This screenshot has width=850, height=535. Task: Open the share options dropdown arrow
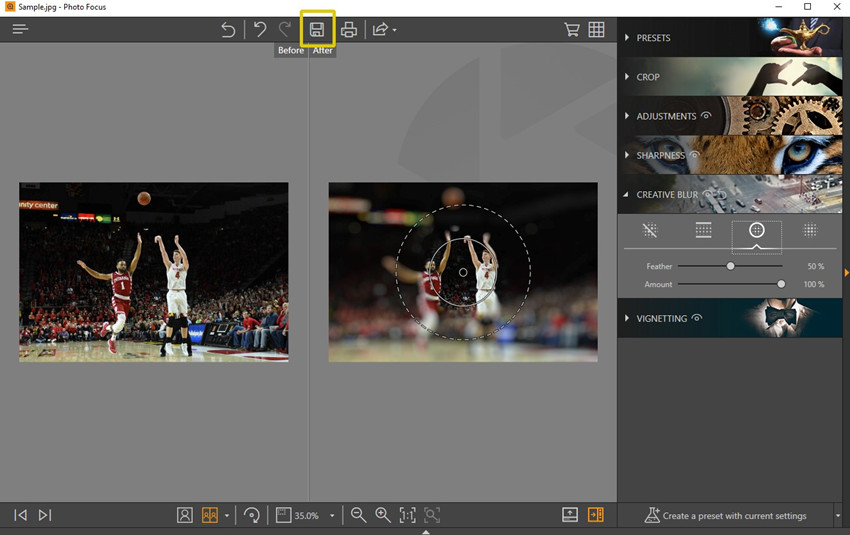[395, 30]
